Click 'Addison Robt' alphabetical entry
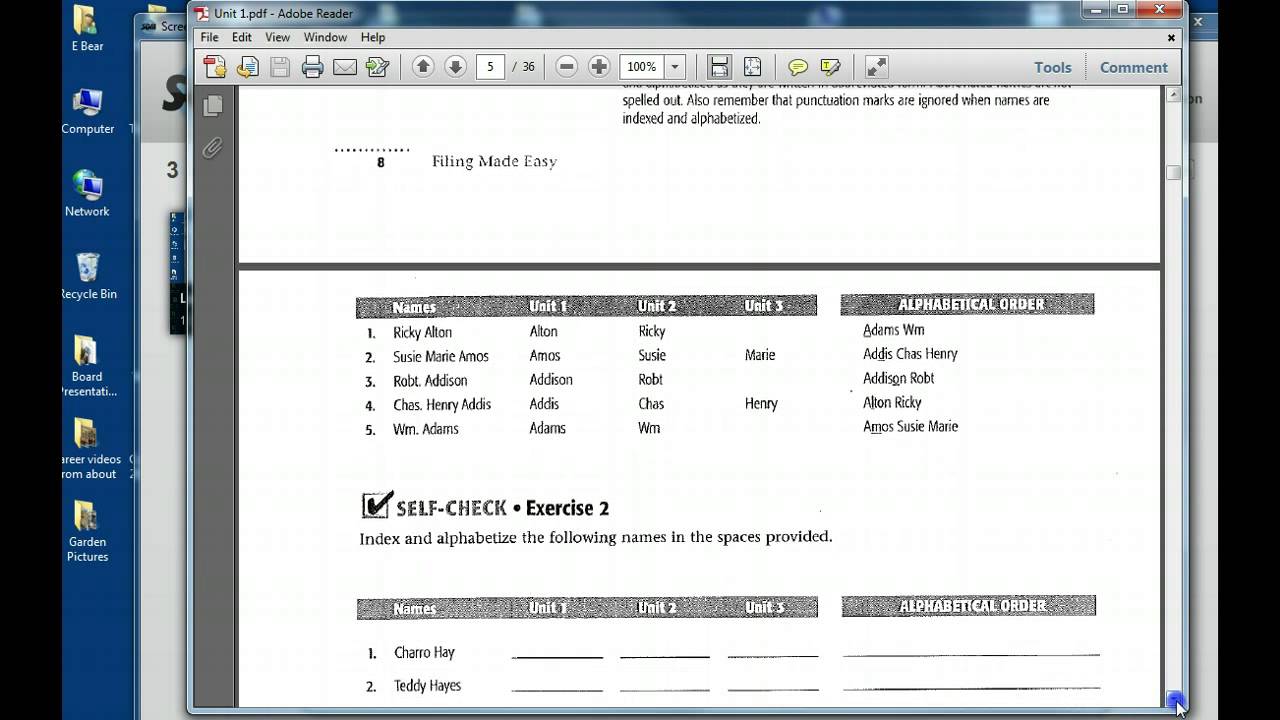Viewport: 1280px width, 720px height. point(898,378)
